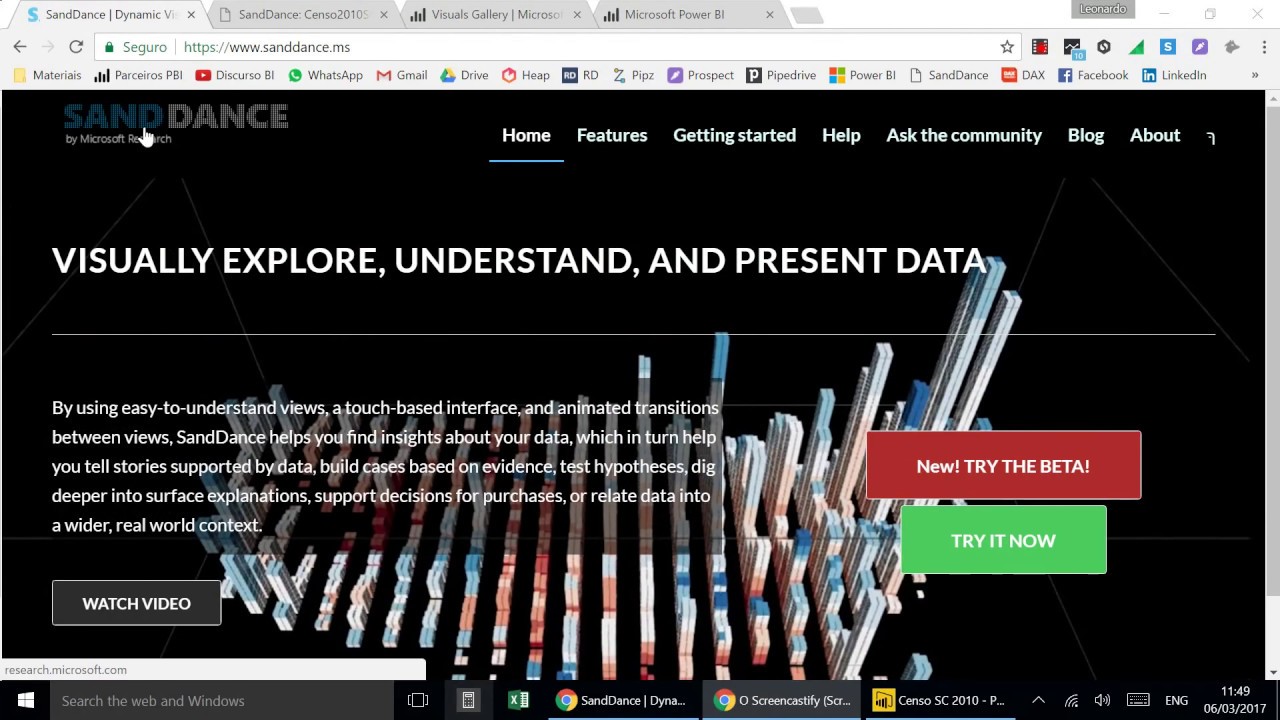Click the taskbar search box
The height and width of the screenshot is (720, 1280).
(x=221, y=700)
